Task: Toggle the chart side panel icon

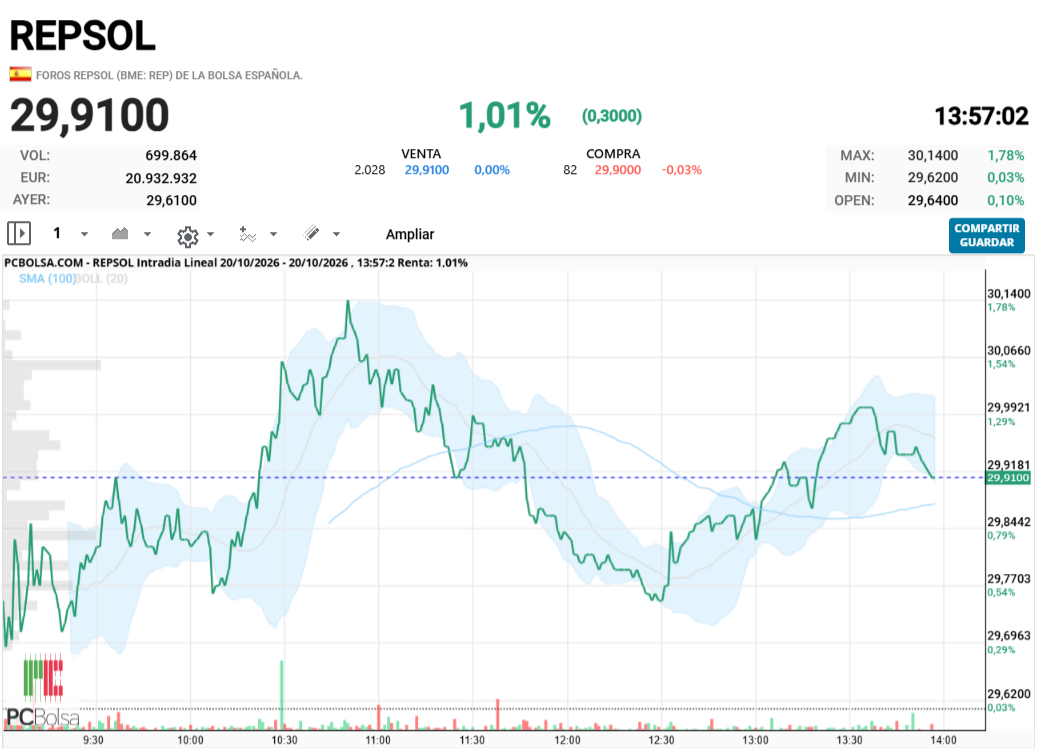Action: click(x=19, y=233)
